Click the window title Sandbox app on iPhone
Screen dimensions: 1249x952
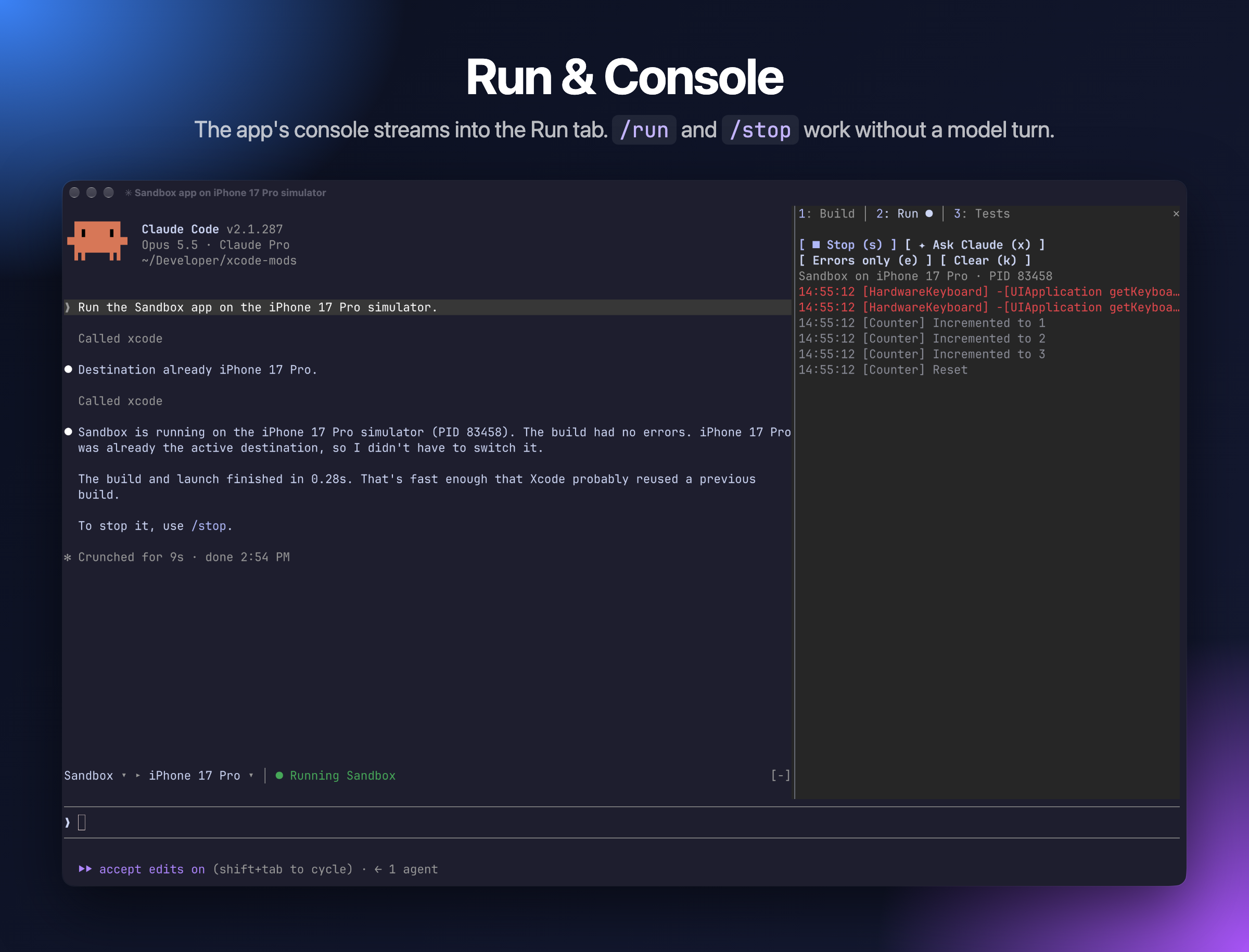[x=230, y=192]
